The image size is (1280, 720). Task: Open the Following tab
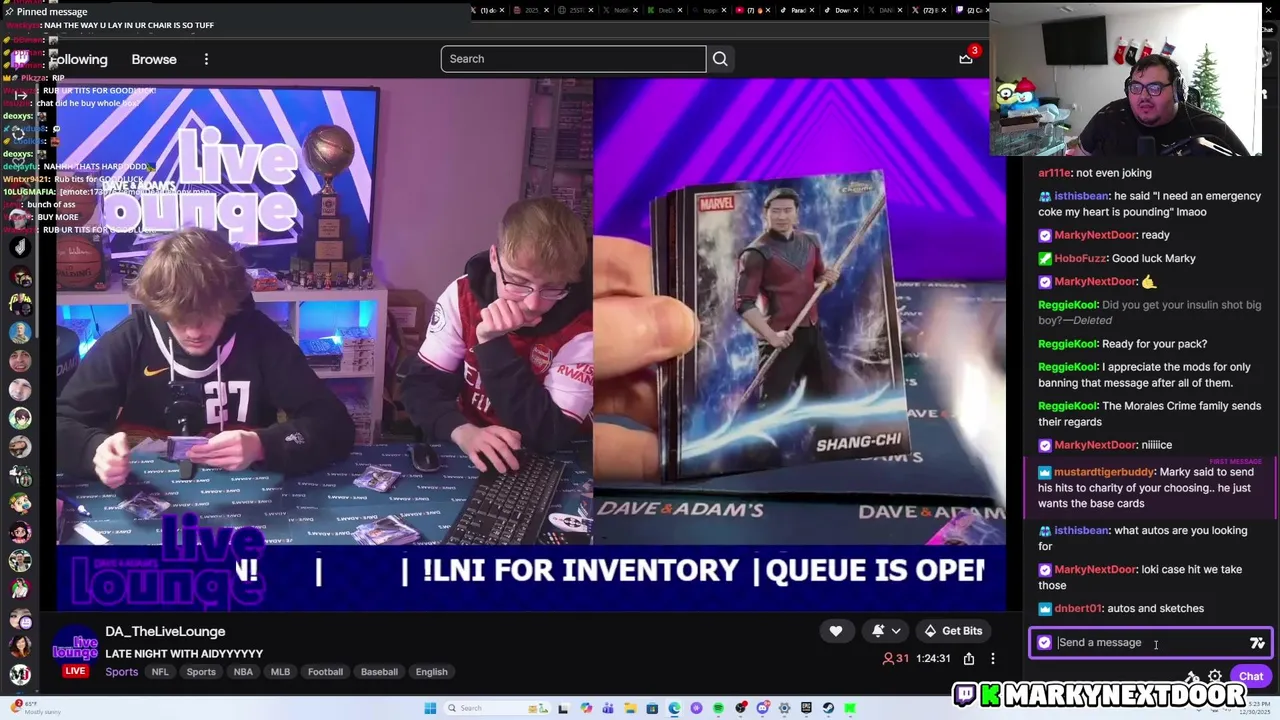[78, 59]
